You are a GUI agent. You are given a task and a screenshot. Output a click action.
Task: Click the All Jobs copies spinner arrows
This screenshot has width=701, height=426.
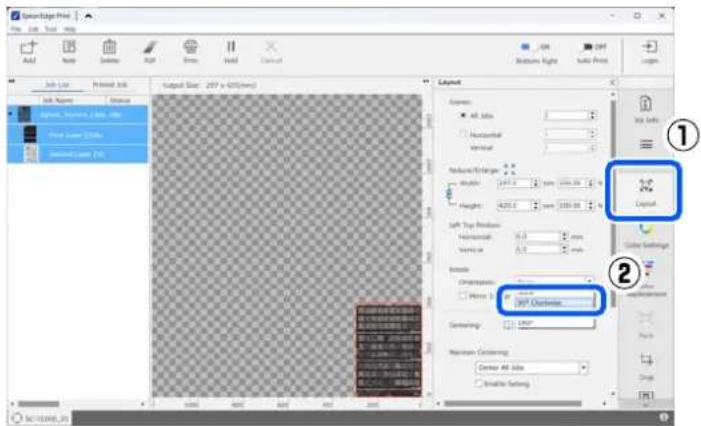(x=592, y=115)
